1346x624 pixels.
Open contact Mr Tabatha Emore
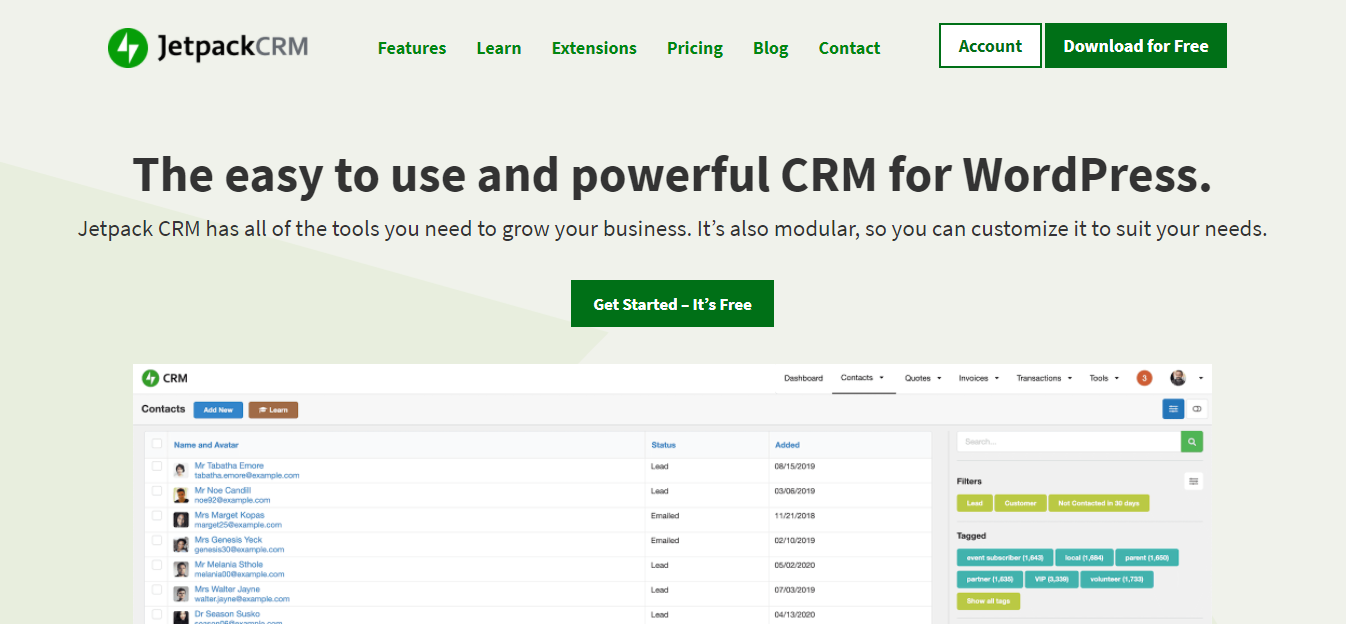point(229,466)
